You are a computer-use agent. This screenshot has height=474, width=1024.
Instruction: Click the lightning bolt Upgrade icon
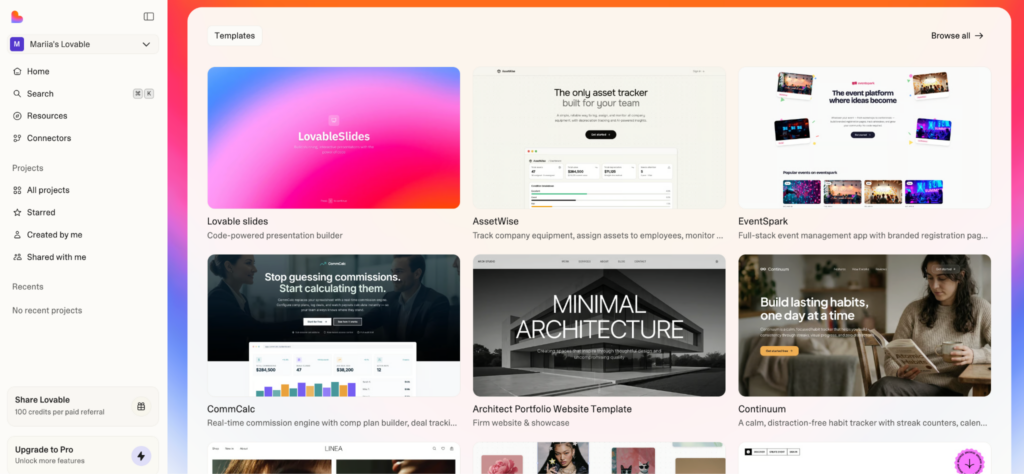pos(141,455)
